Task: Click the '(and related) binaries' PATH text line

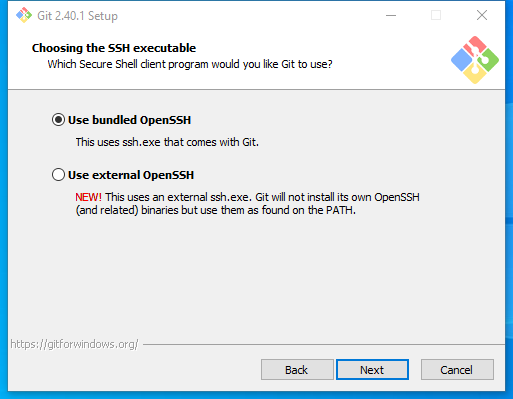Action: click(216, 210)
